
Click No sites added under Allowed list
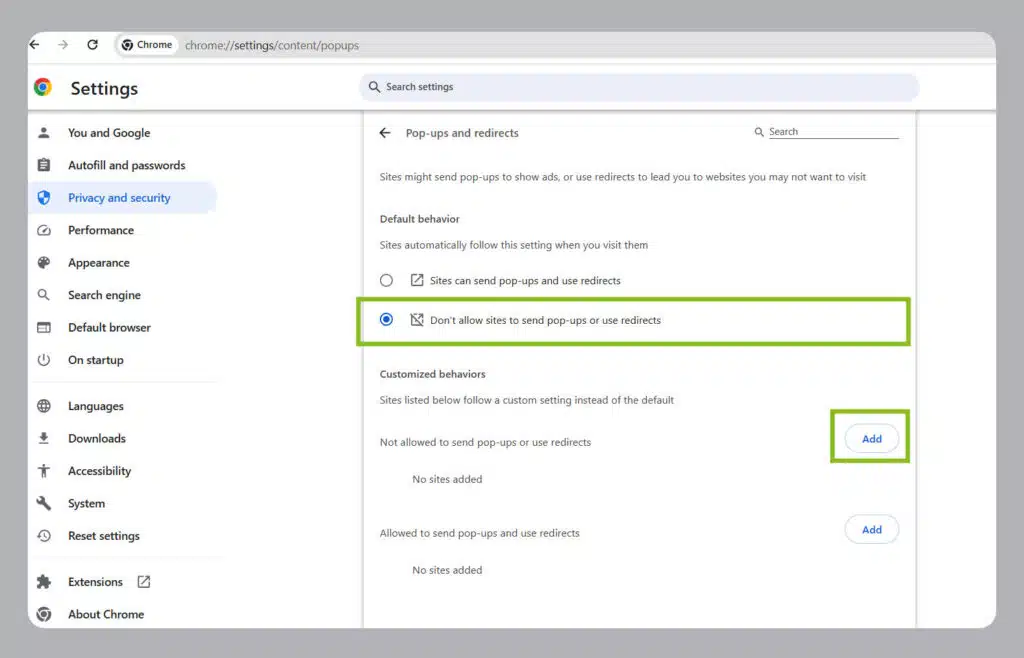(x=447, y=570)
